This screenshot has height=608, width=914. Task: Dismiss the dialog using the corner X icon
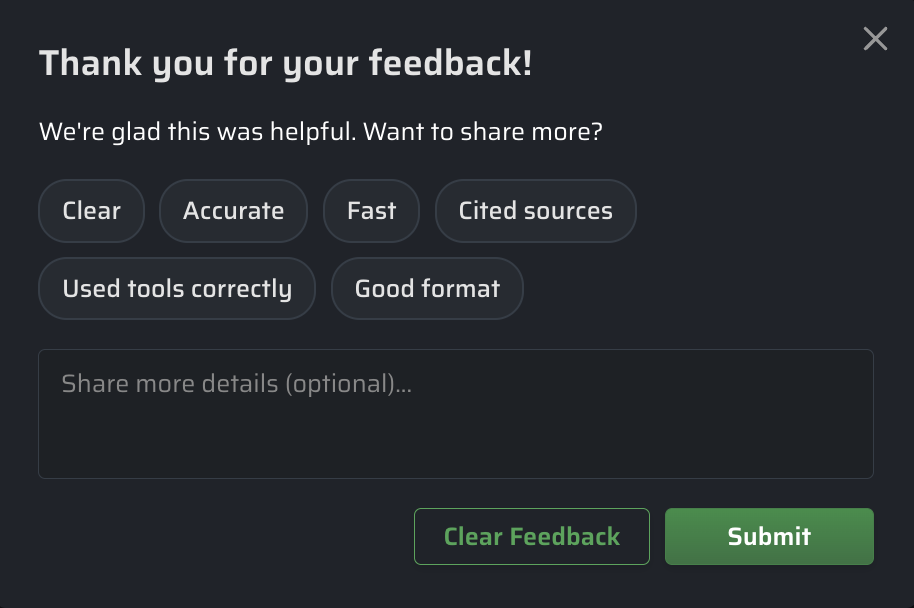875,39
